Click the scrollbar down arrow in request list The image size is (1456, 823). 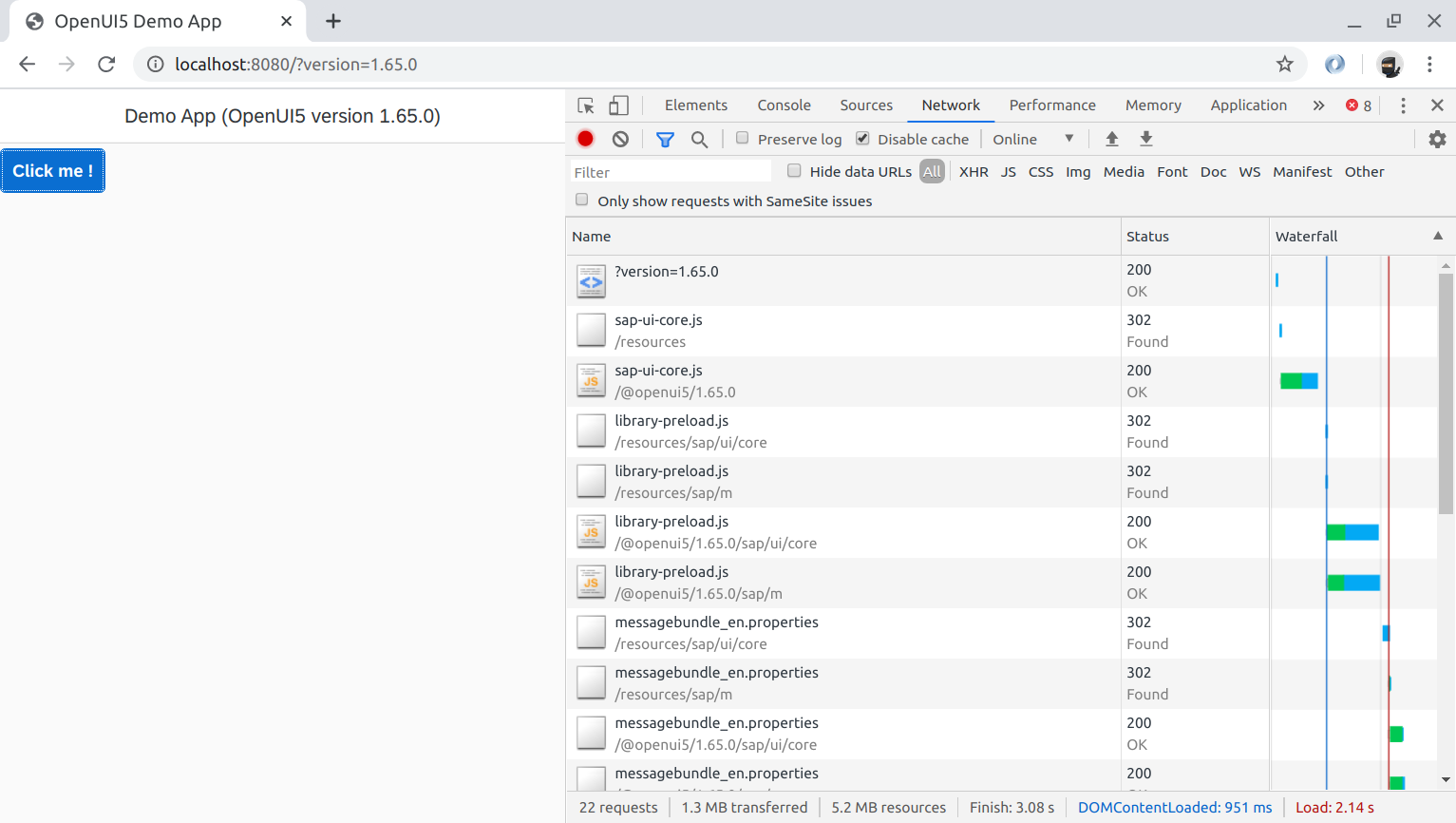pos(1446,779)
